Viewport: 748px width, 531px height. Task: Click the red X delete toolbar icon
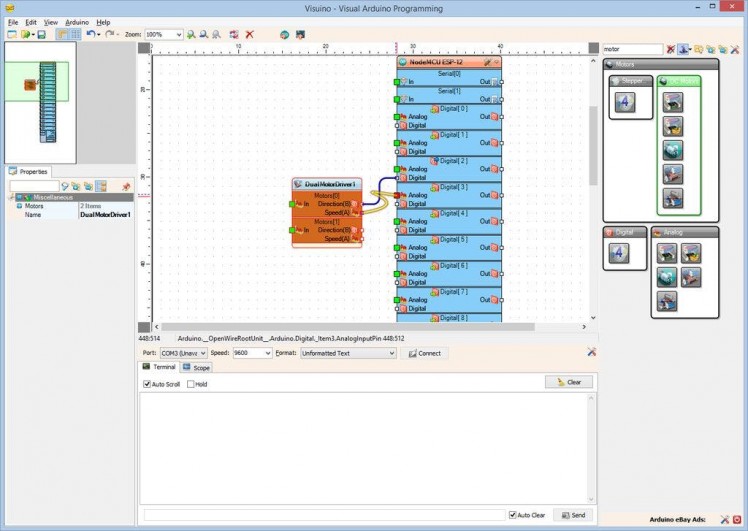click(x=249, y=34)
